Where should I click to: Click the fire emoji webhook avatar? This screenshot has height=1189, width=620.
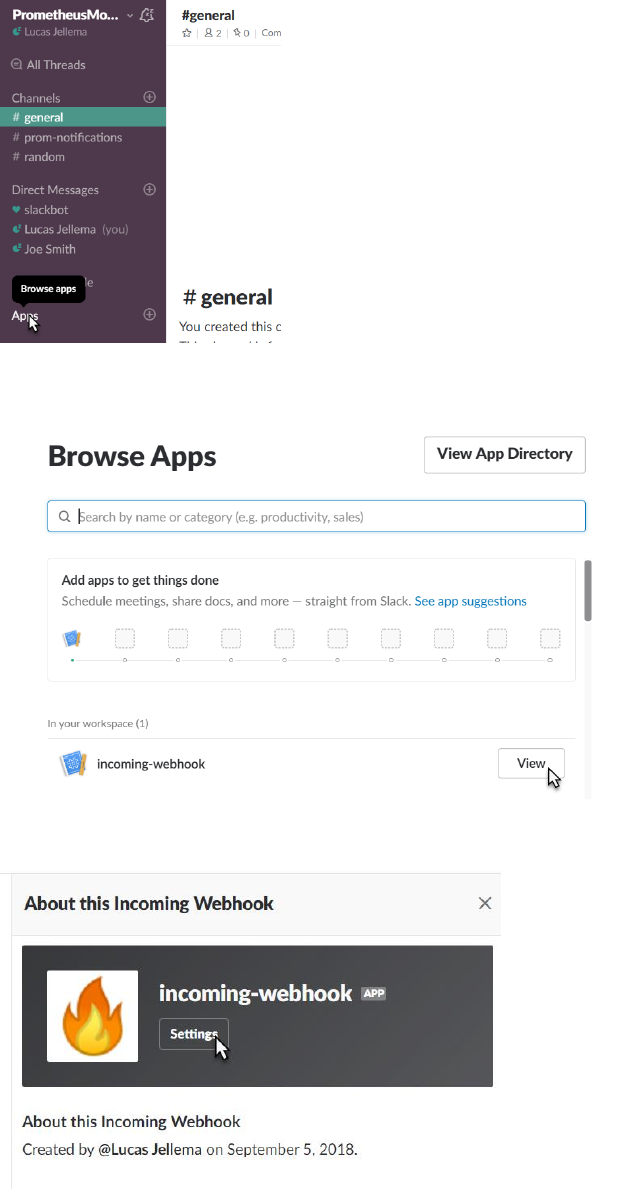(92, 1016)
